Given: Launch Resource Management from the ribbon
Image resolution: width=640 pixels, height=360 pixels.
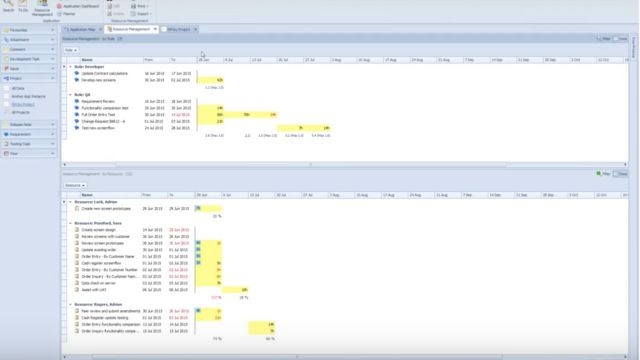Looking at the screenshot, I should coord(42,8).
